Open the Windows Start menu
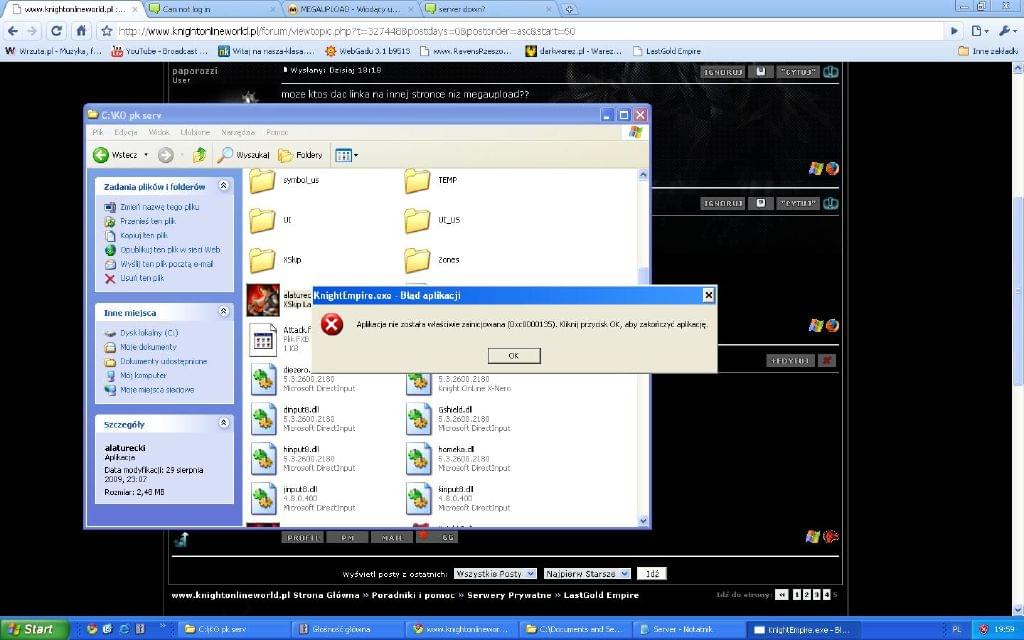The width and height of the screenshot is (1024, 640). (x=34, y=629)
